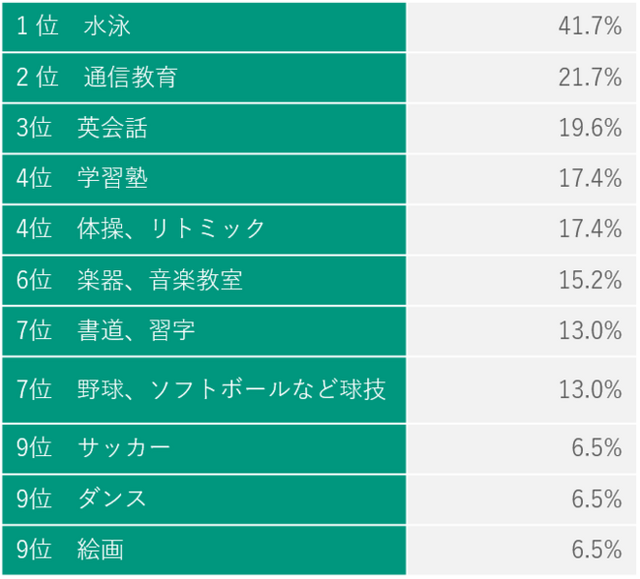Click the 7位 書道、習字 row label

pyautogui.click(x=106, y=331)
